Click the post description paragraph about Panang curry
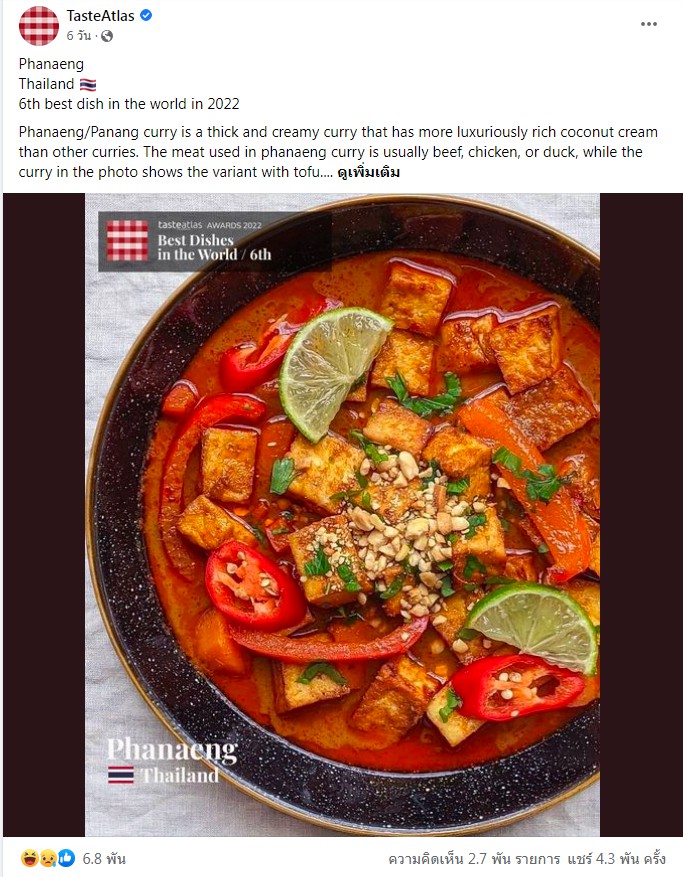The height and width of the screenshot is (877, 683). click(338, 152)
